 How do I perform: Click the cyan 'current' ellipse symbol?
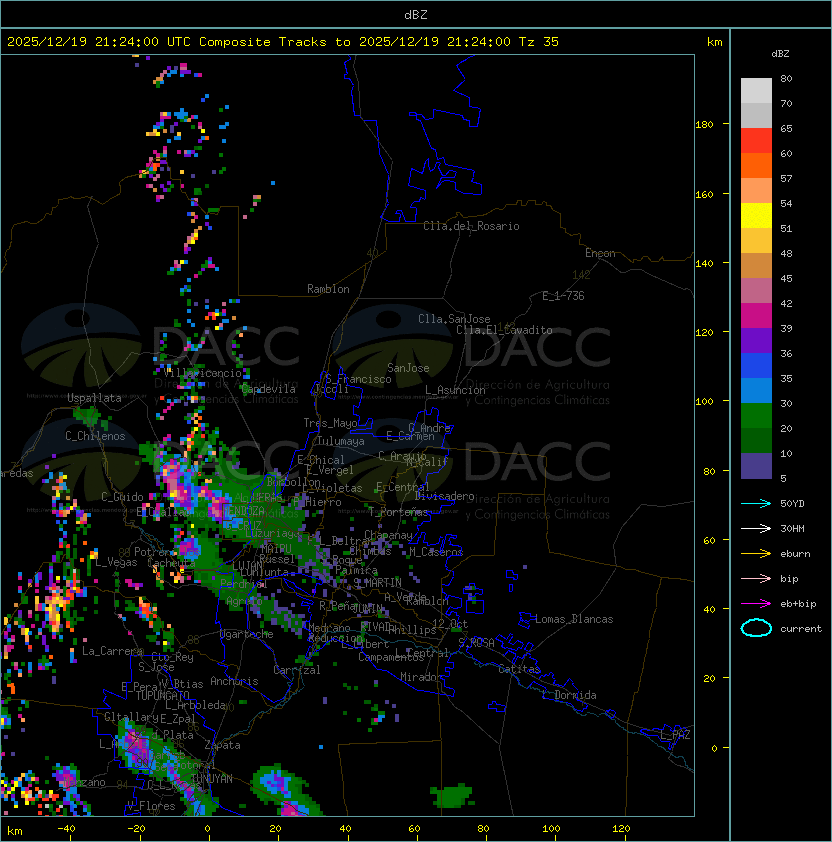click(756, 628)
